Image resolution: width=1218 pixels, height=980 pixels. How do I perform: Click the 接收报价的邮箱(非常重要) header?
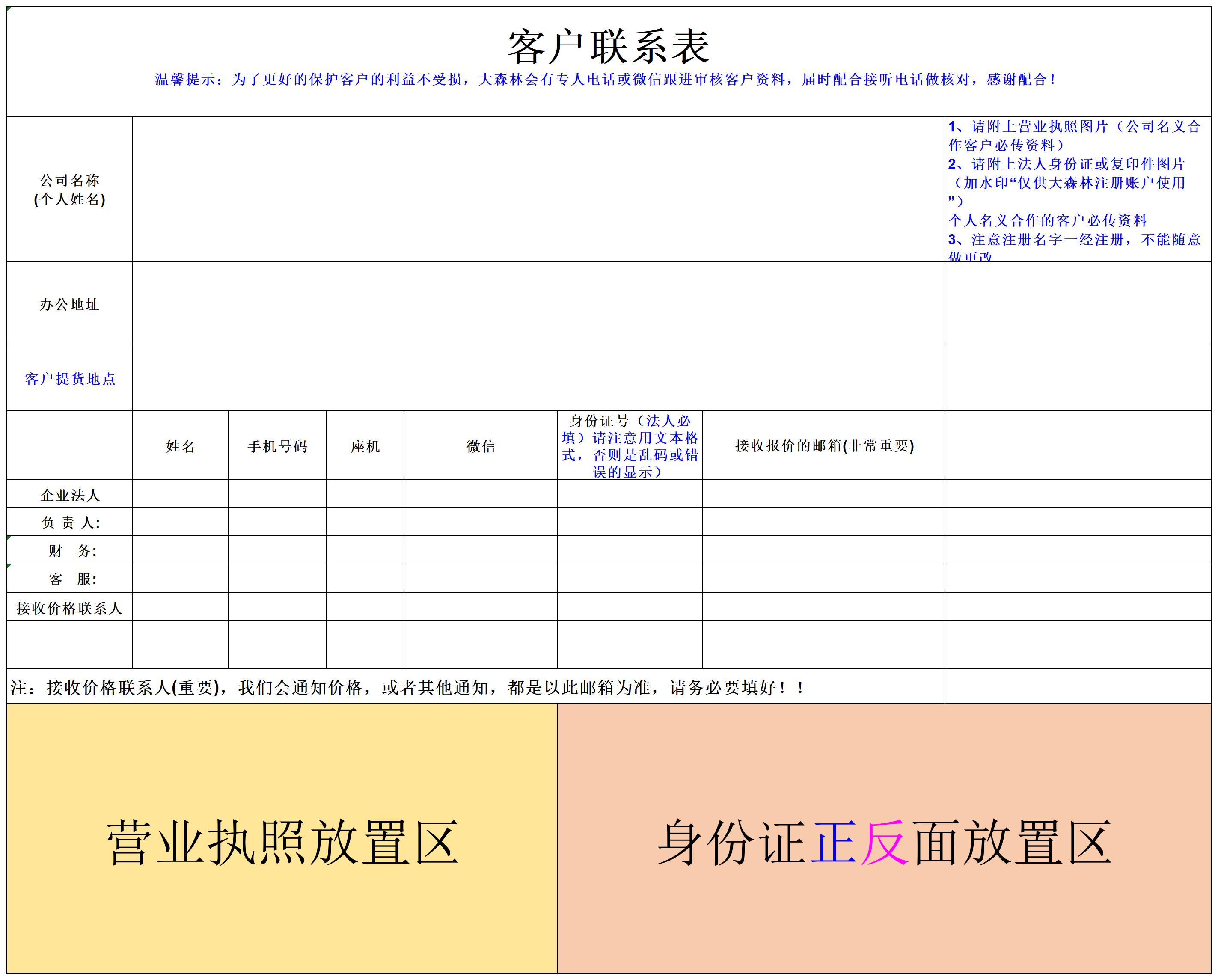click(x=824, y=445)
